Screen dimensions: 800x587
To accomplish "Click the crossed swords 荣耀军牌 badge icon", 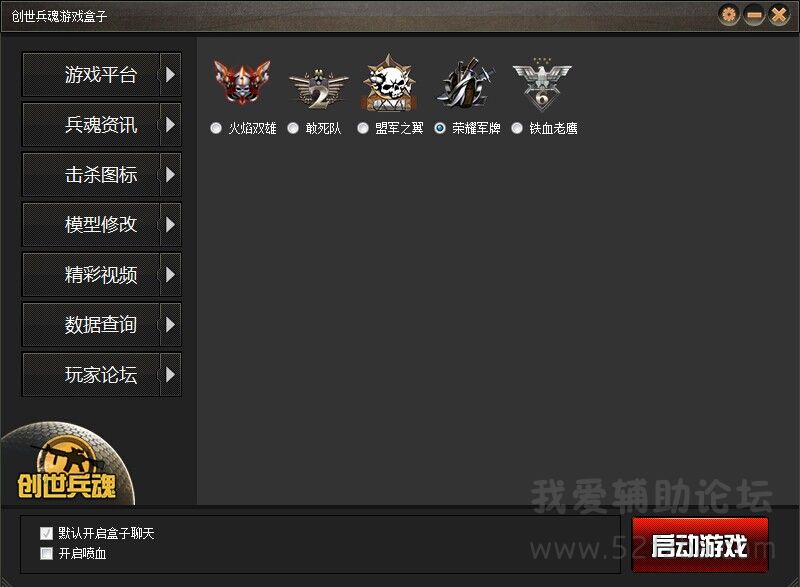I will [466, 82].
